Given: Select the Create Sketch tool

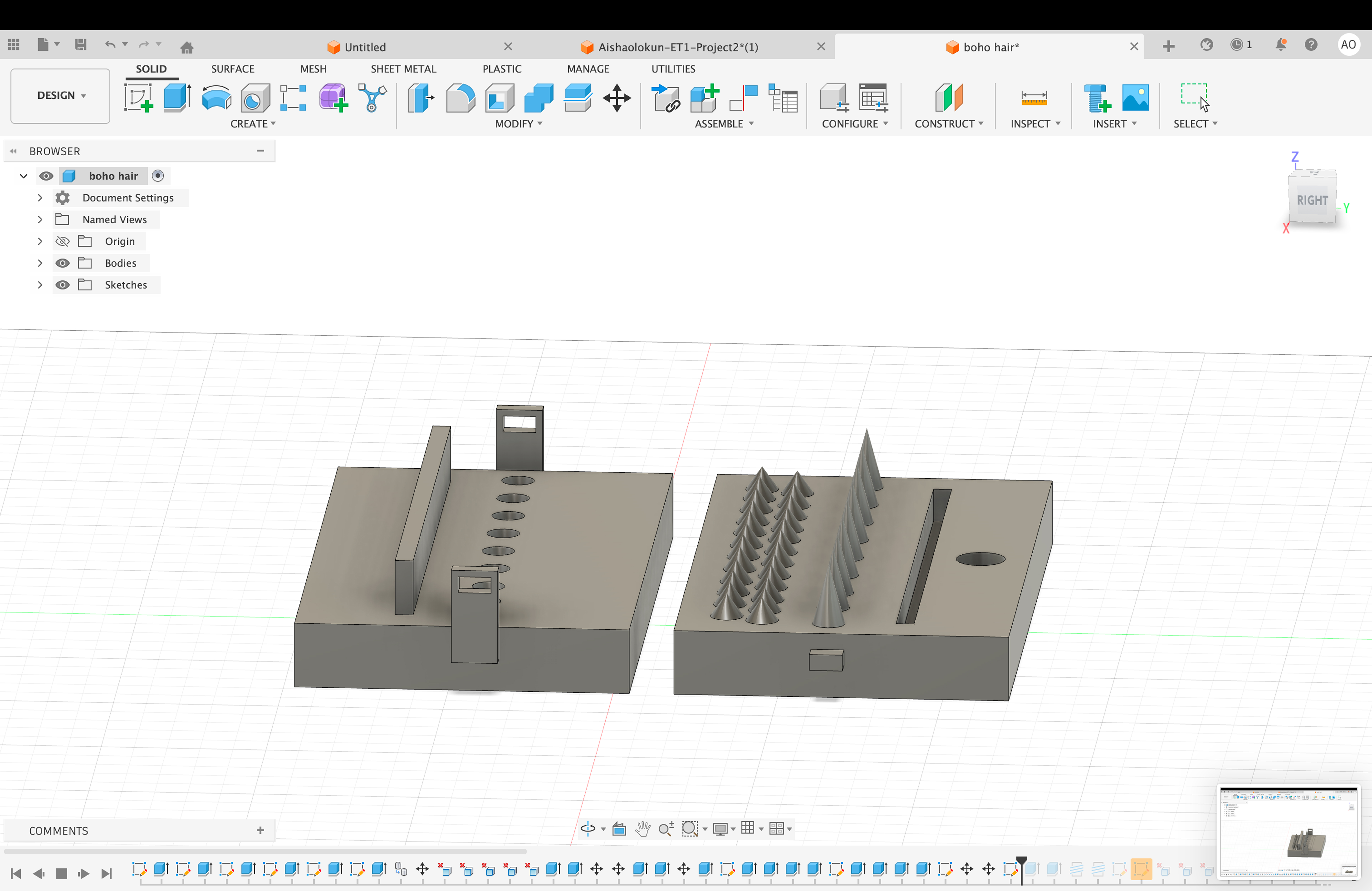Looking at the screenshot, I should point(138,98).
